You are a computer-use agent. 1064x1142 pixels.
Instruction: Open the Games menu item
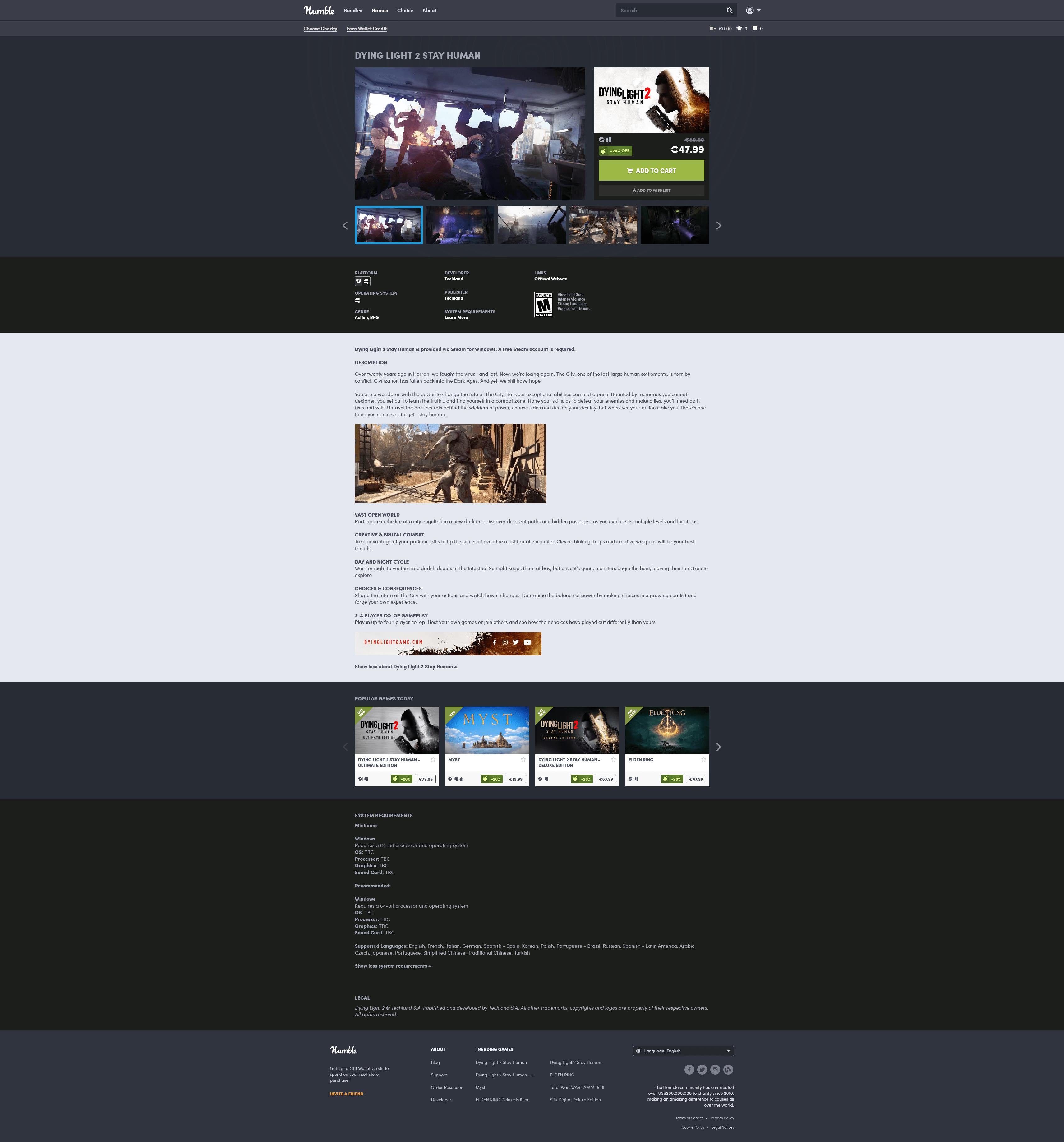coord(380,10)
